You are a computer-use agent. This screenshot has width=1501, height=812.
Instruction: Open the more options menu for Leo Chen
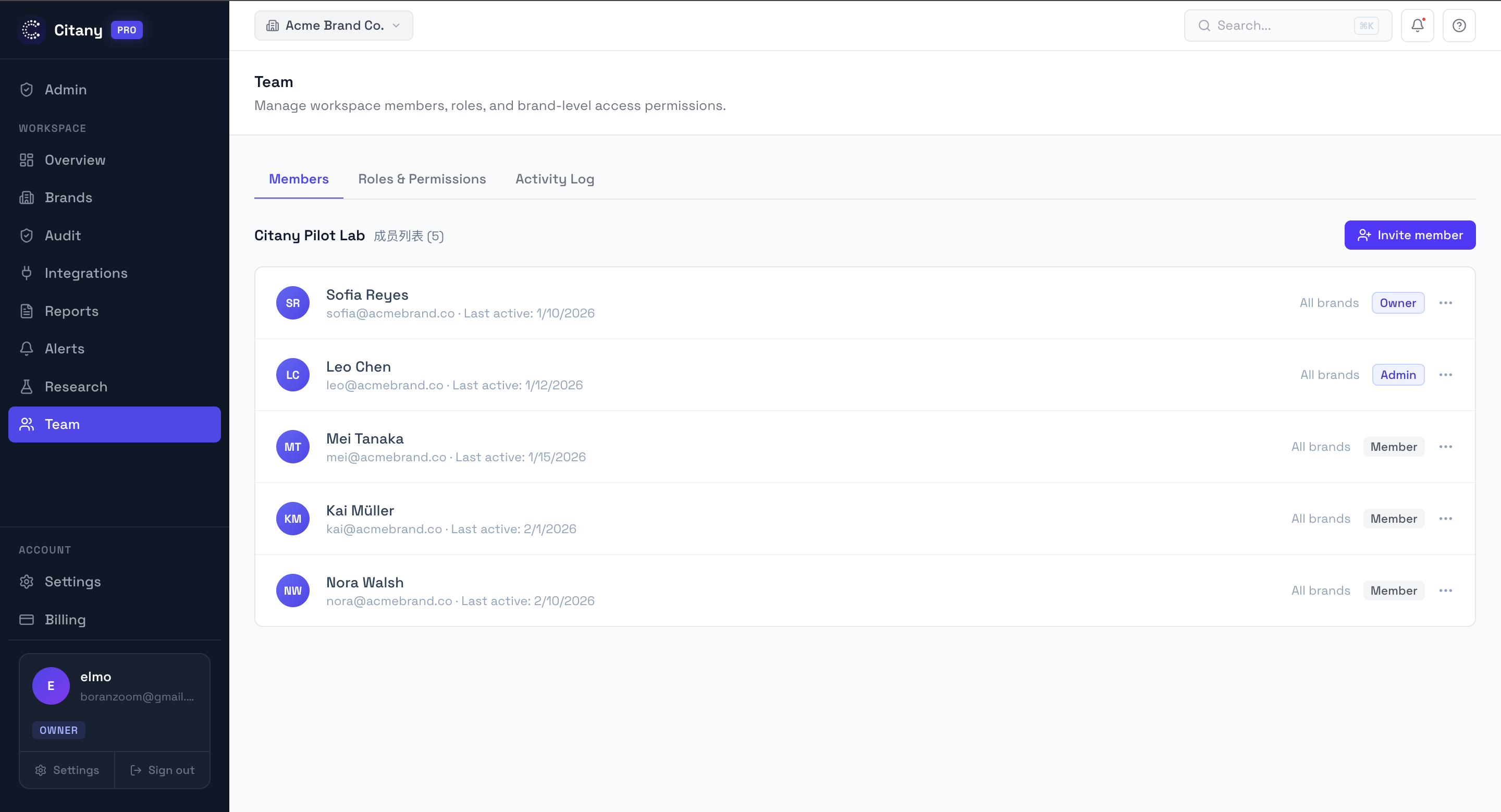click(1445, 375)
